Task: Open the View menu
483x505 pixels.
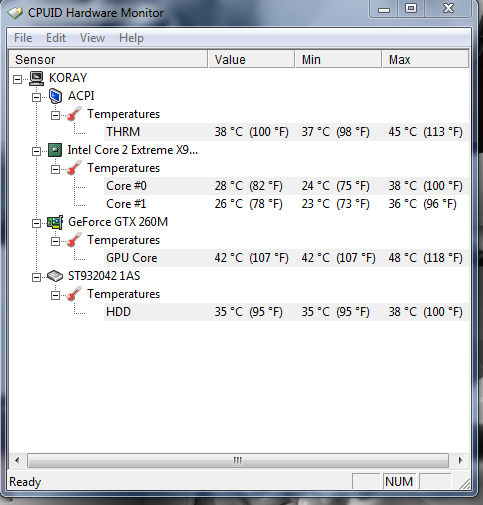Action: (92, 38)
